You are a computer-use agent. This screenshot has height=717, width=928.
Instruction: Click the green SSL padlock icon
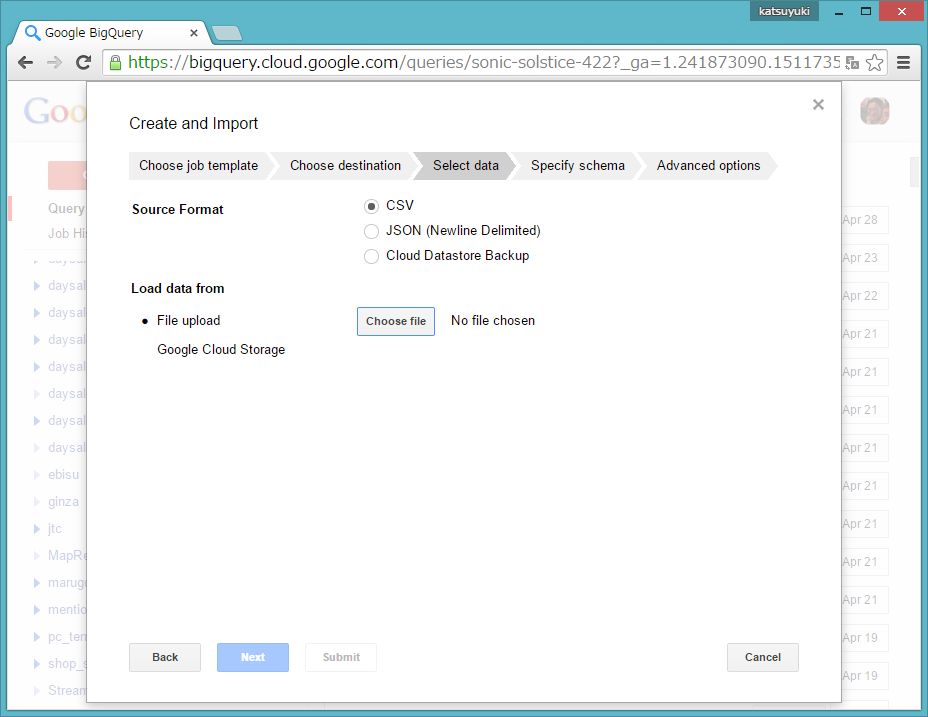(116, 62)
